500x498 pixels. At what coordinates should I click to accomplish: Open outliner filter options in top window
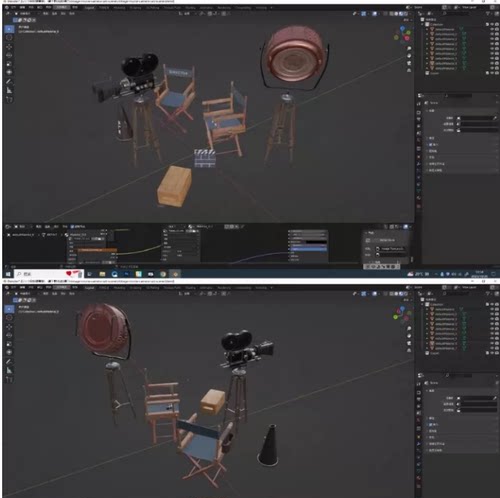click(488, 14)
